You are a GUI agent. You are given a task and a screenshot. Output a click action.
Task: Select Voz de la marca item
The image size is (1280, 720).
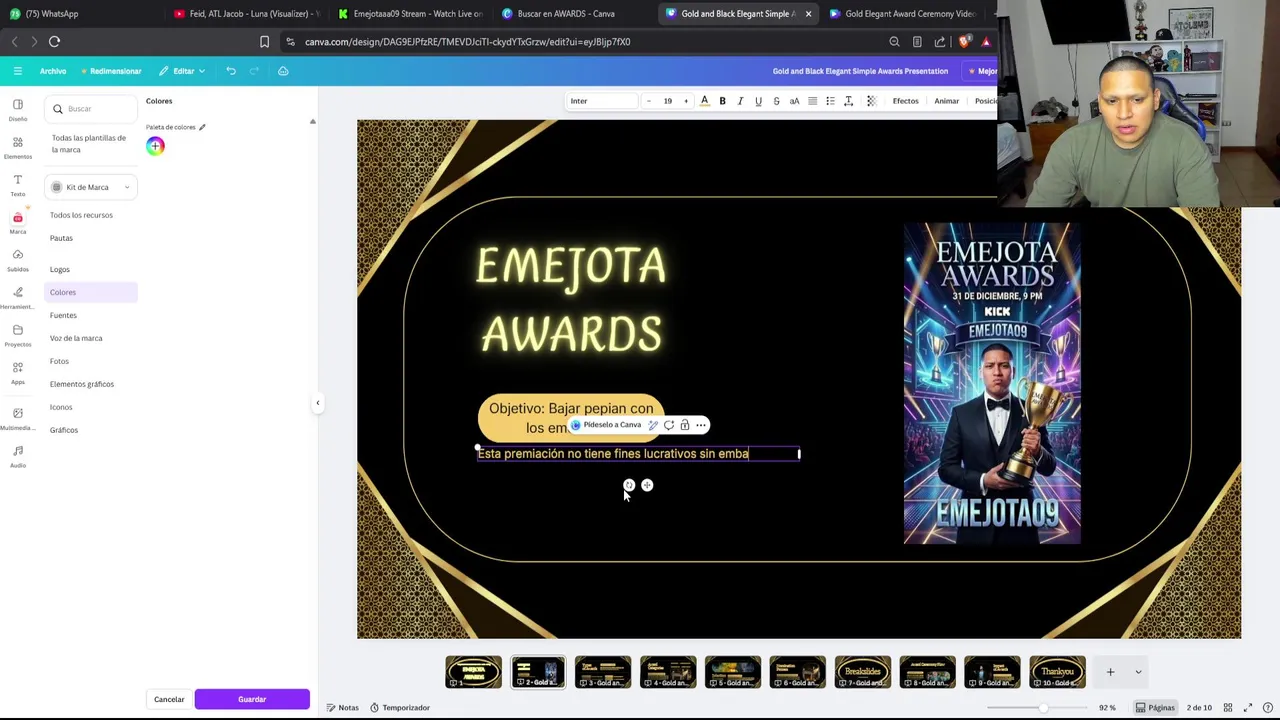(76, 338)
